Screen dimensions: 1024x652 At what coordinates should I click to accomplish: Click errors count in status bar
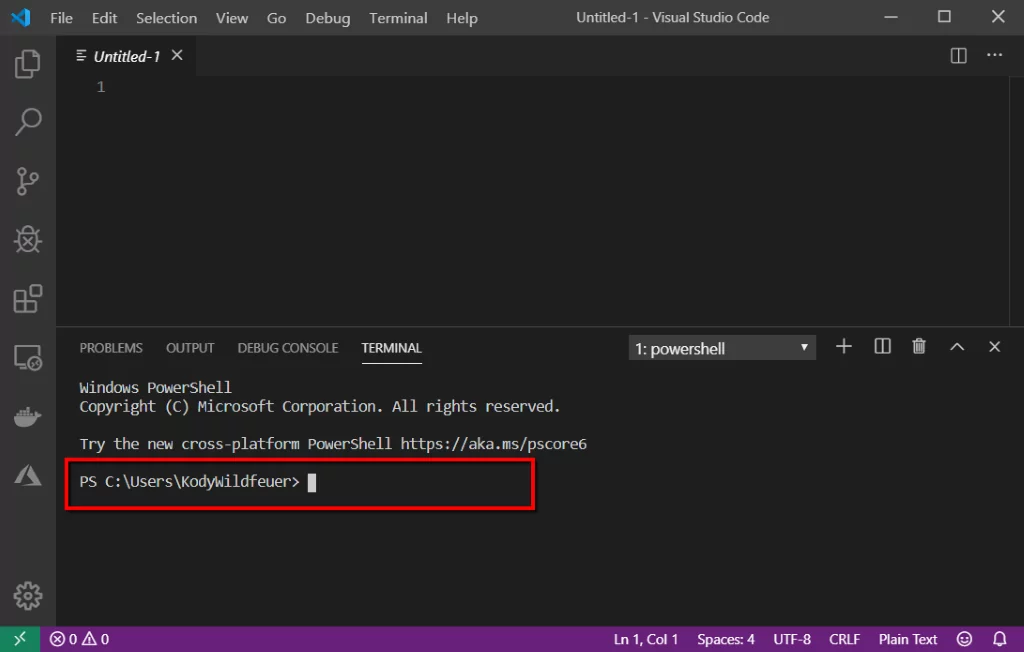pyautogui.click(x=64, y=639)
